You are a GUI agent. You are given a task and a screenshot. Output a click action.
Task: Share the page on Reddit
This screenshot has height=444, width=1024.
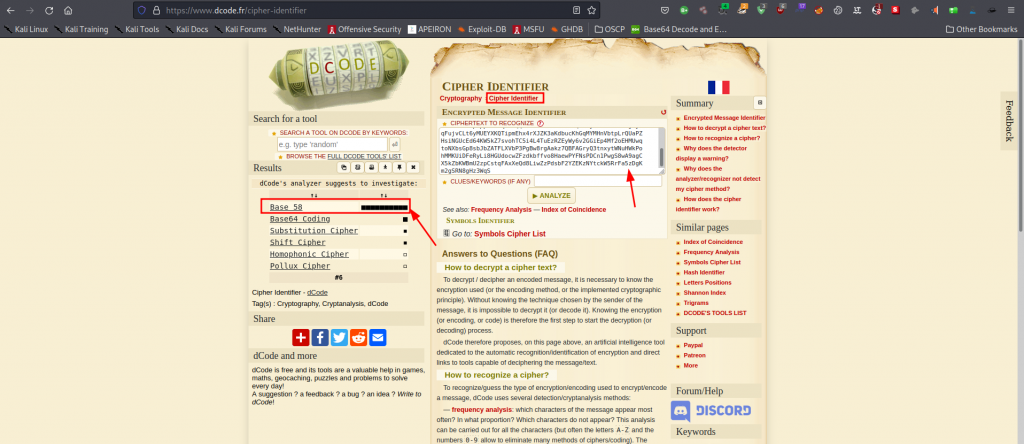359,337
